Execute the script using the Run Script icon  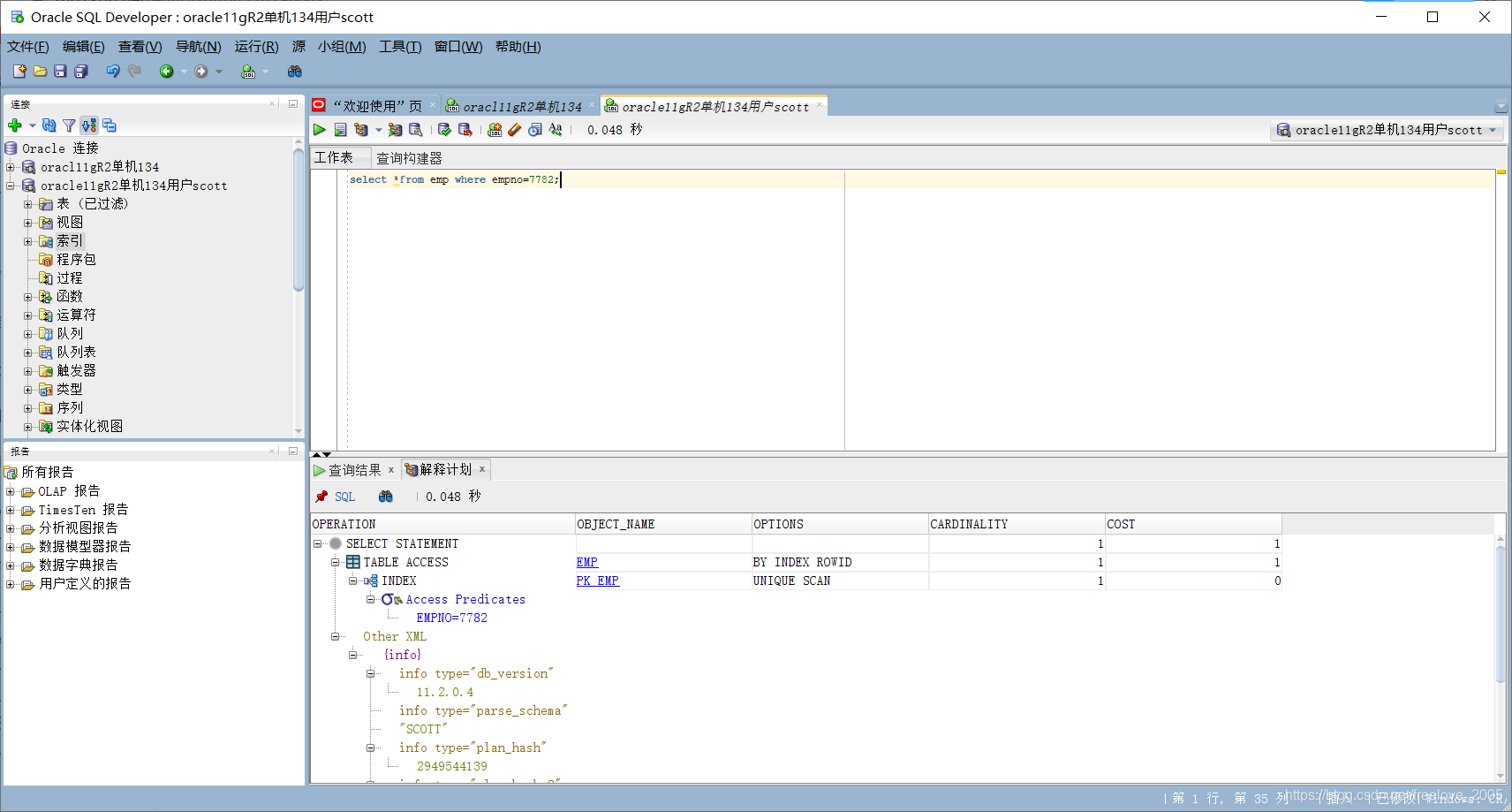(x=341, y=129)
